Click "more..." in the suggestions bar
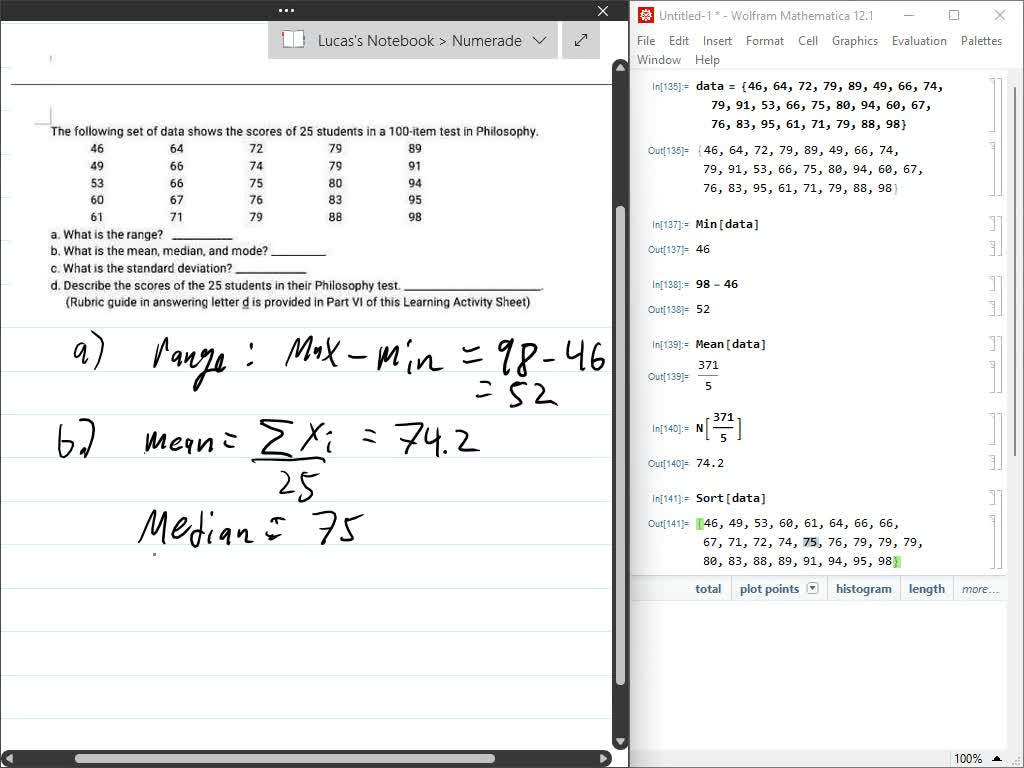 point(978,588)
